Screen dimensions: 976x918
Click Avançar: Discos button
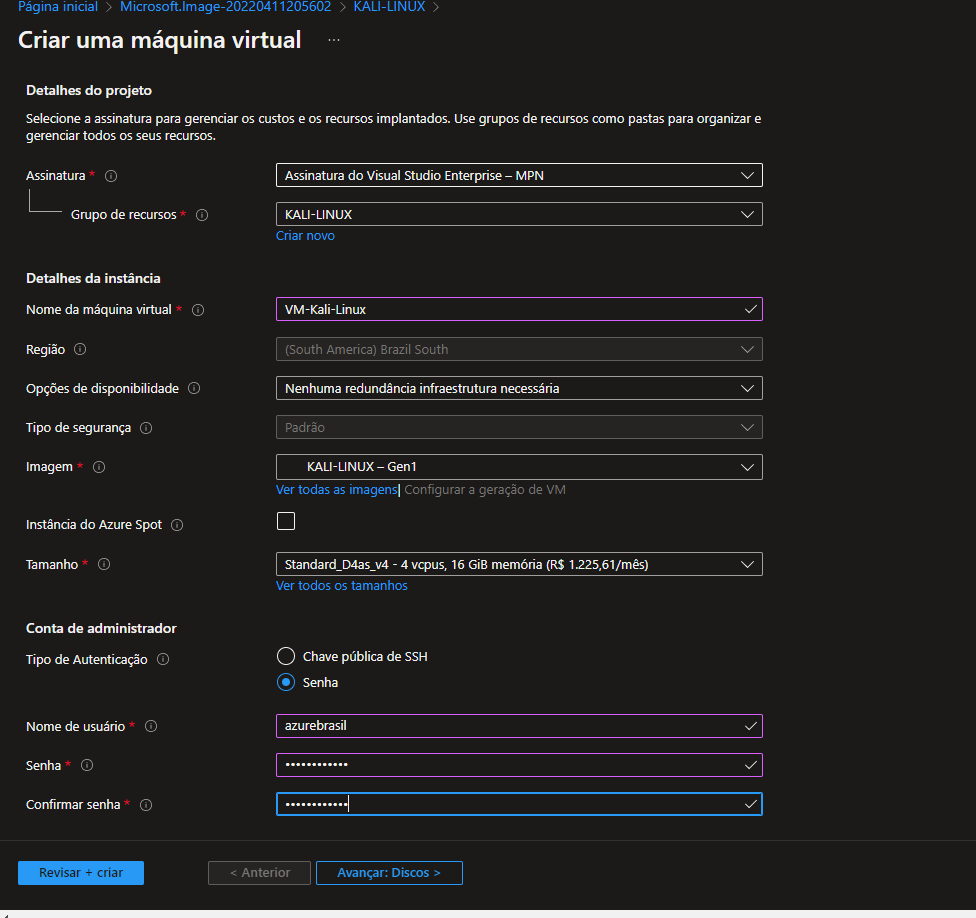389,873
